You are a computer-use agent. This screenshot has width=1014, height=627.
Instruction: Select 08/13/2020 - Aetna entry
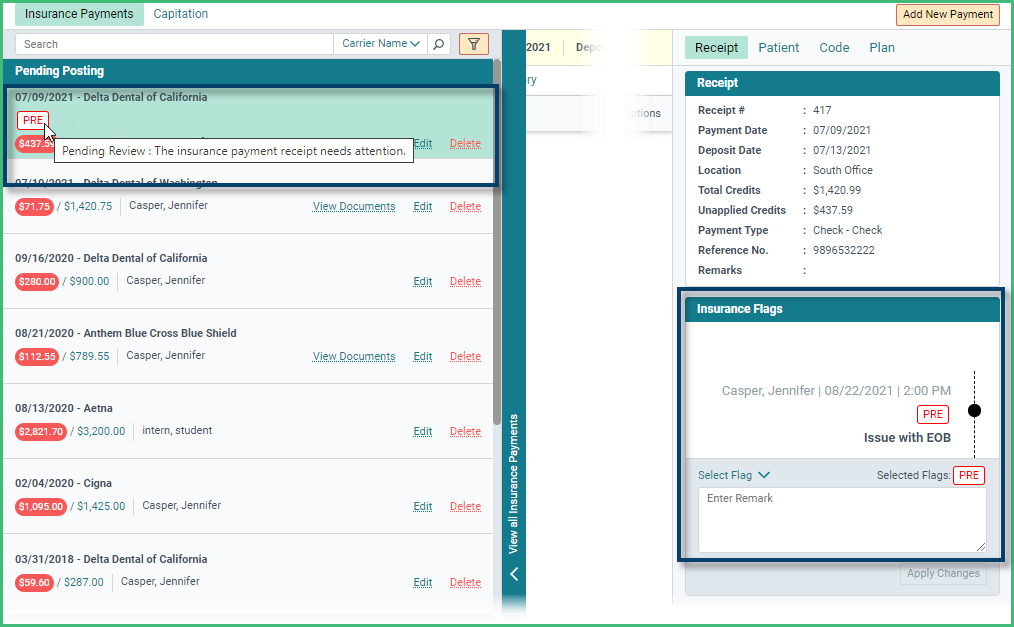[x=63, y=408]
